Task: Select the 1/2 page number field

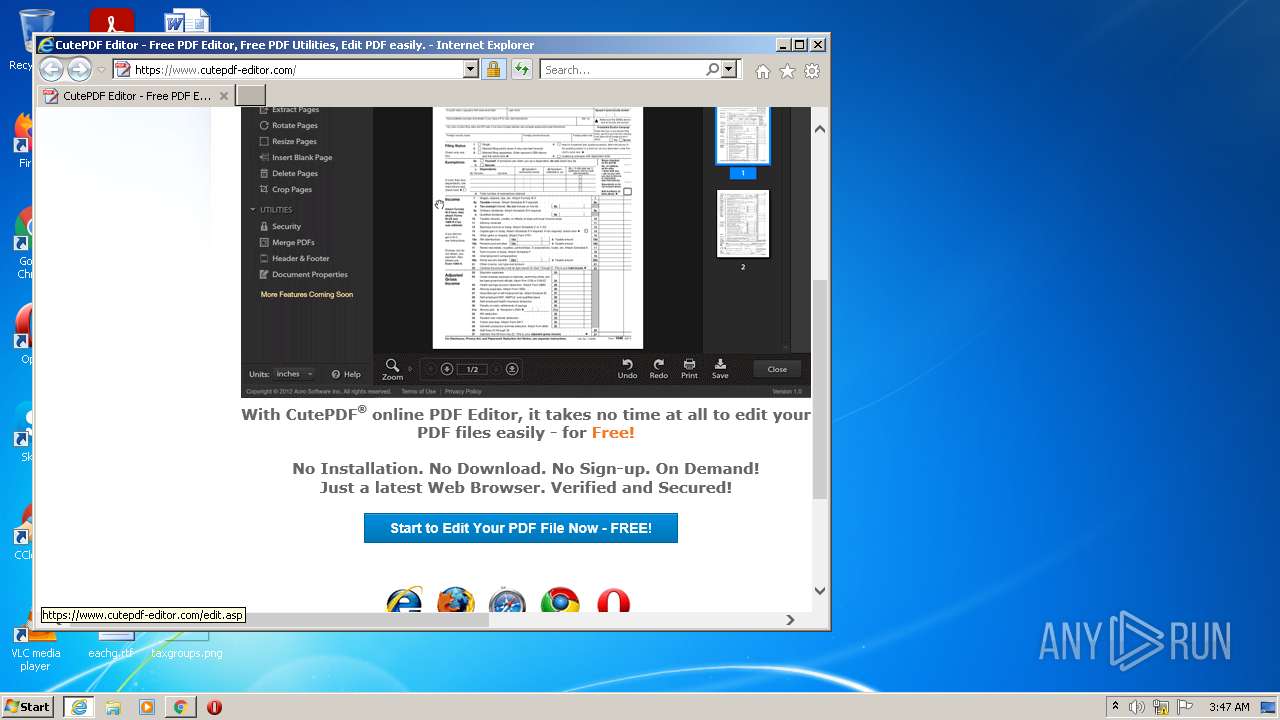Action: 473,369
